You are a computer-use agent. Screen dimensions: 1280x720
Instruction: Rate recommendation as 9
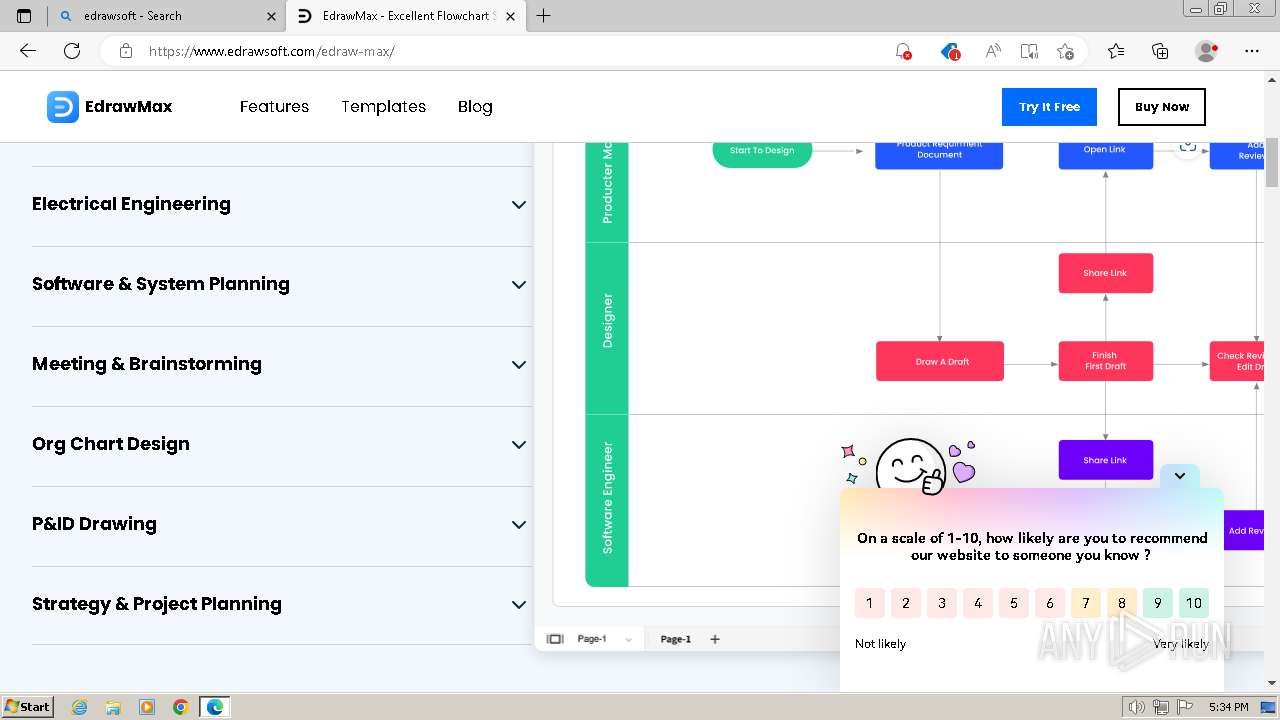1158,603
